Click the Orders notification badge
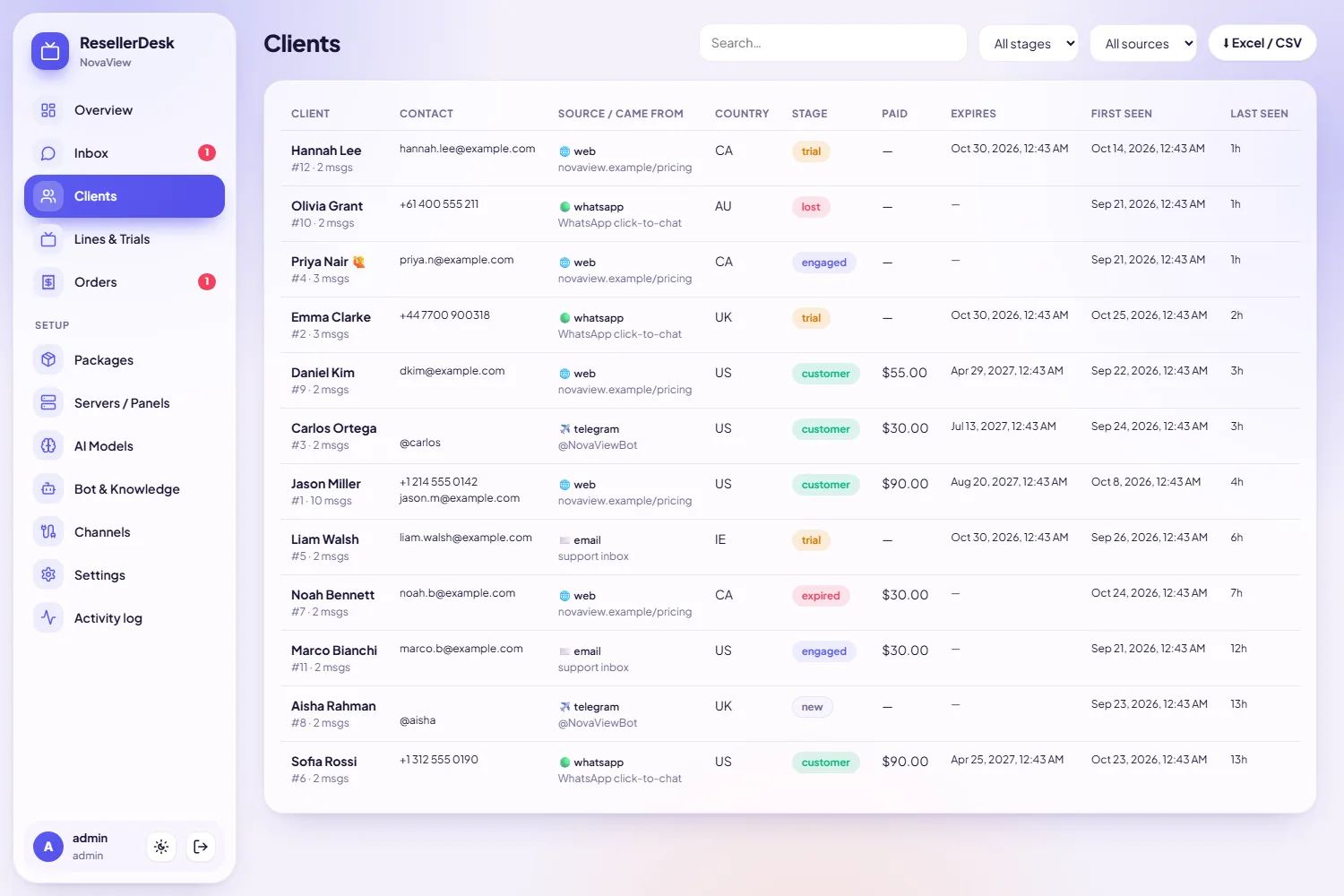 [207, 282]
